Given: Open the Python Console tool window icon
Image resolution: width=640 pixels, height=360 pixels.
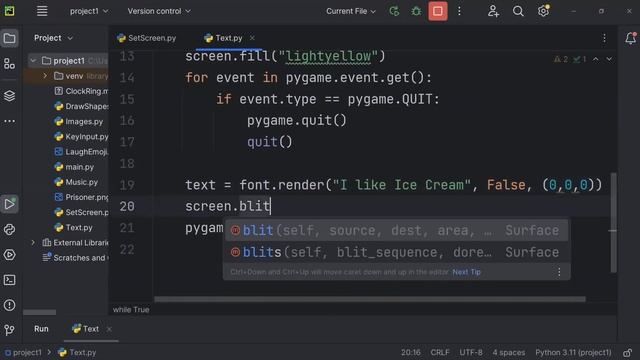Looking at the screenshot, I should [x=9, y=229].
